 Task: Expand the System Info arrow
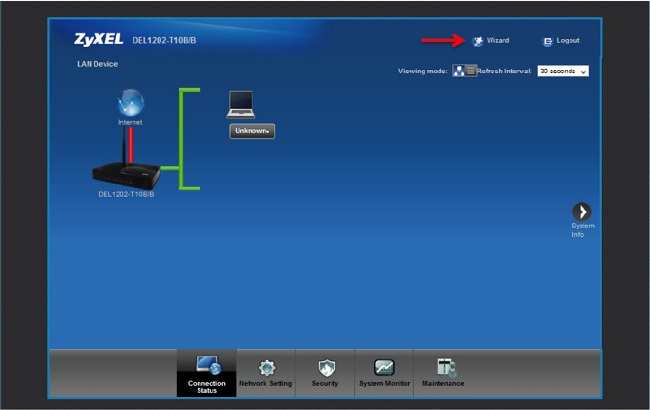pos(582,212)
